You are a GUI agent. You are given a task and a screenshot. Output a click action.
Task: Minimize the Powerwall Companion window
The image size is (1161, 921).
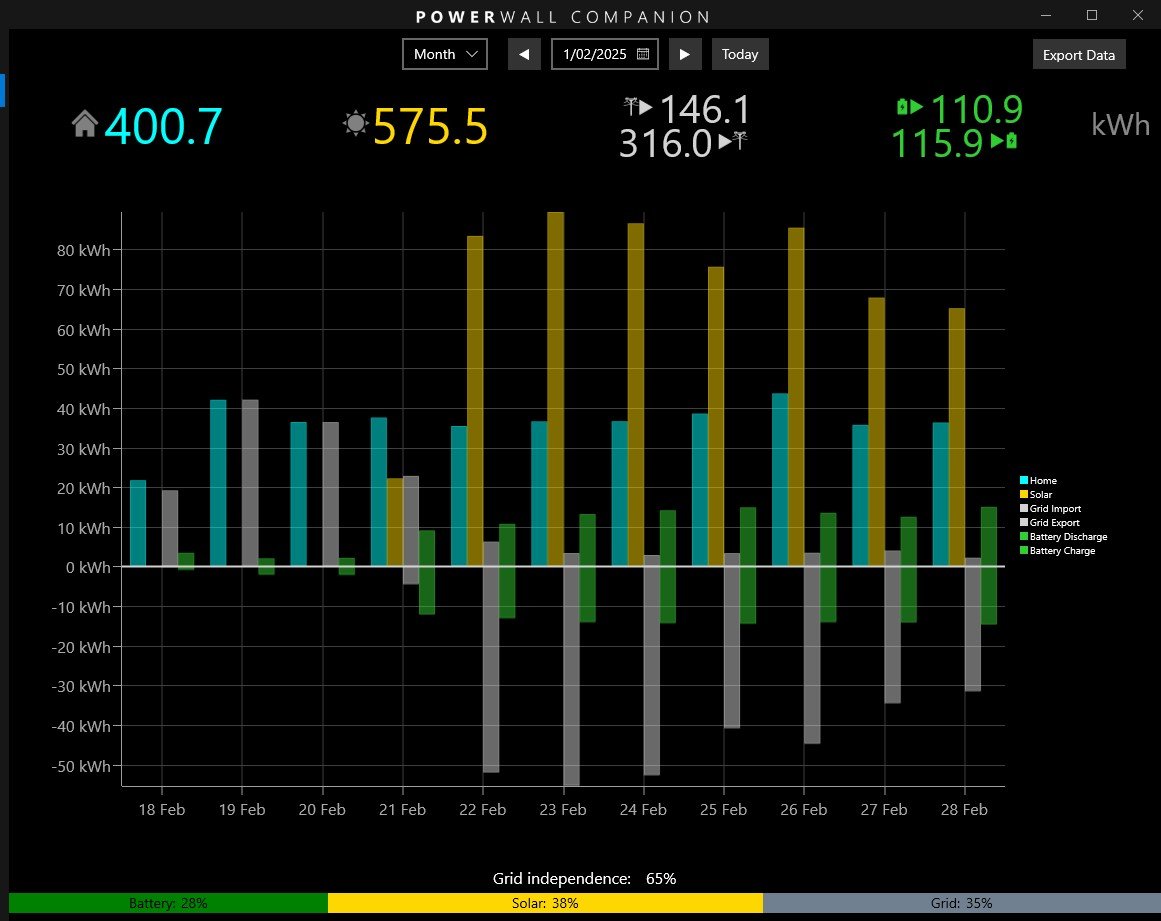click(x=1046, y=15)
